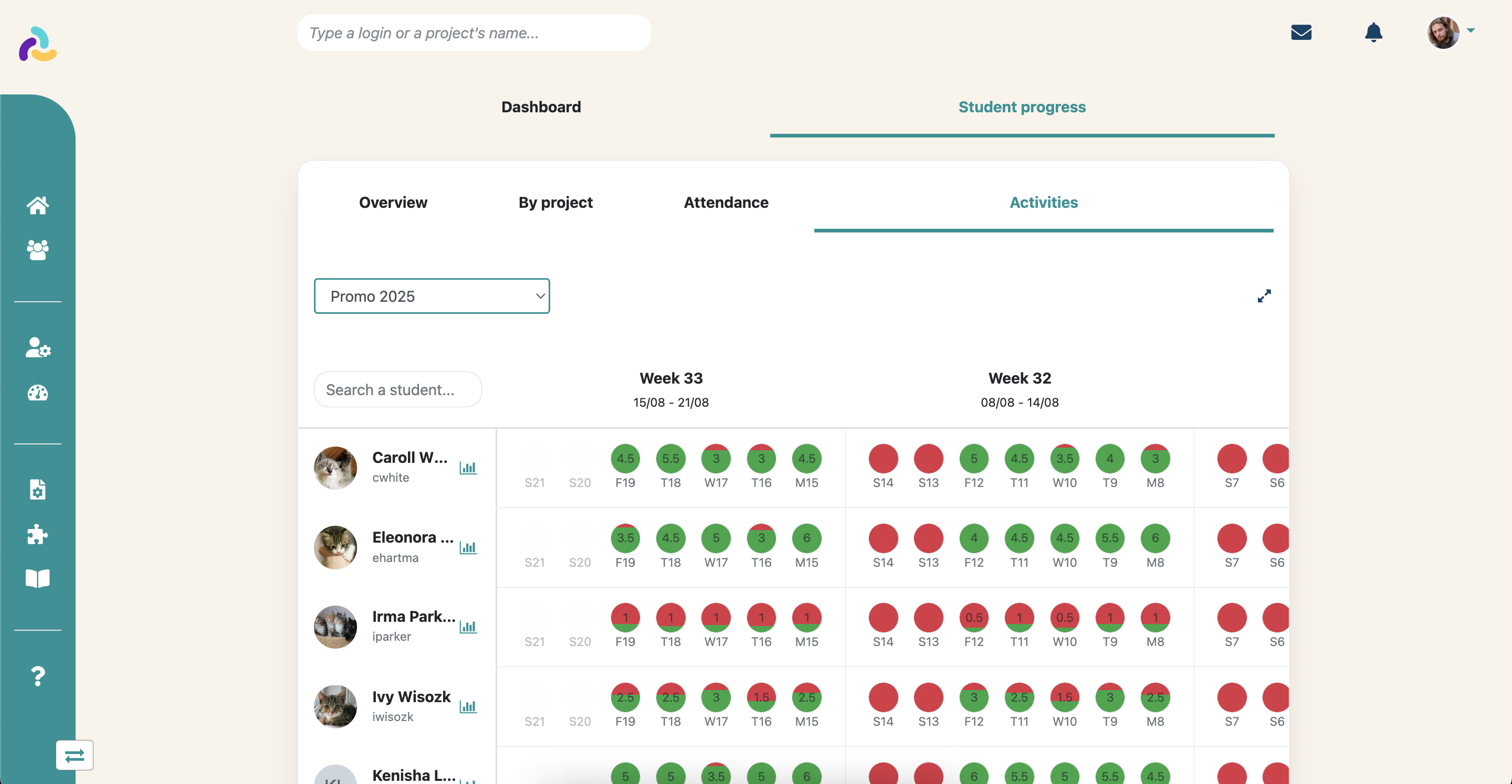Click the login or project search field
Viewport: 1512px width, 784px height.
(x=474, y=33)
